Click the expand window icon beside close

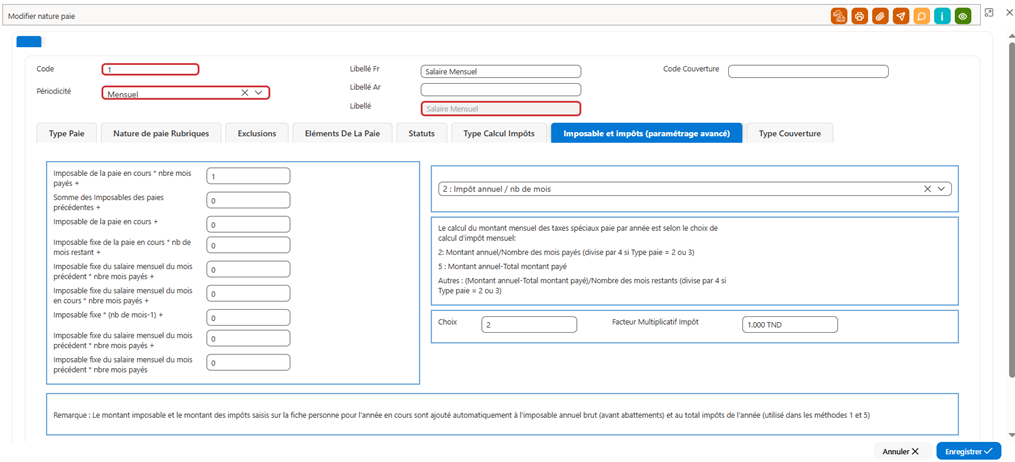pos(988,12)
